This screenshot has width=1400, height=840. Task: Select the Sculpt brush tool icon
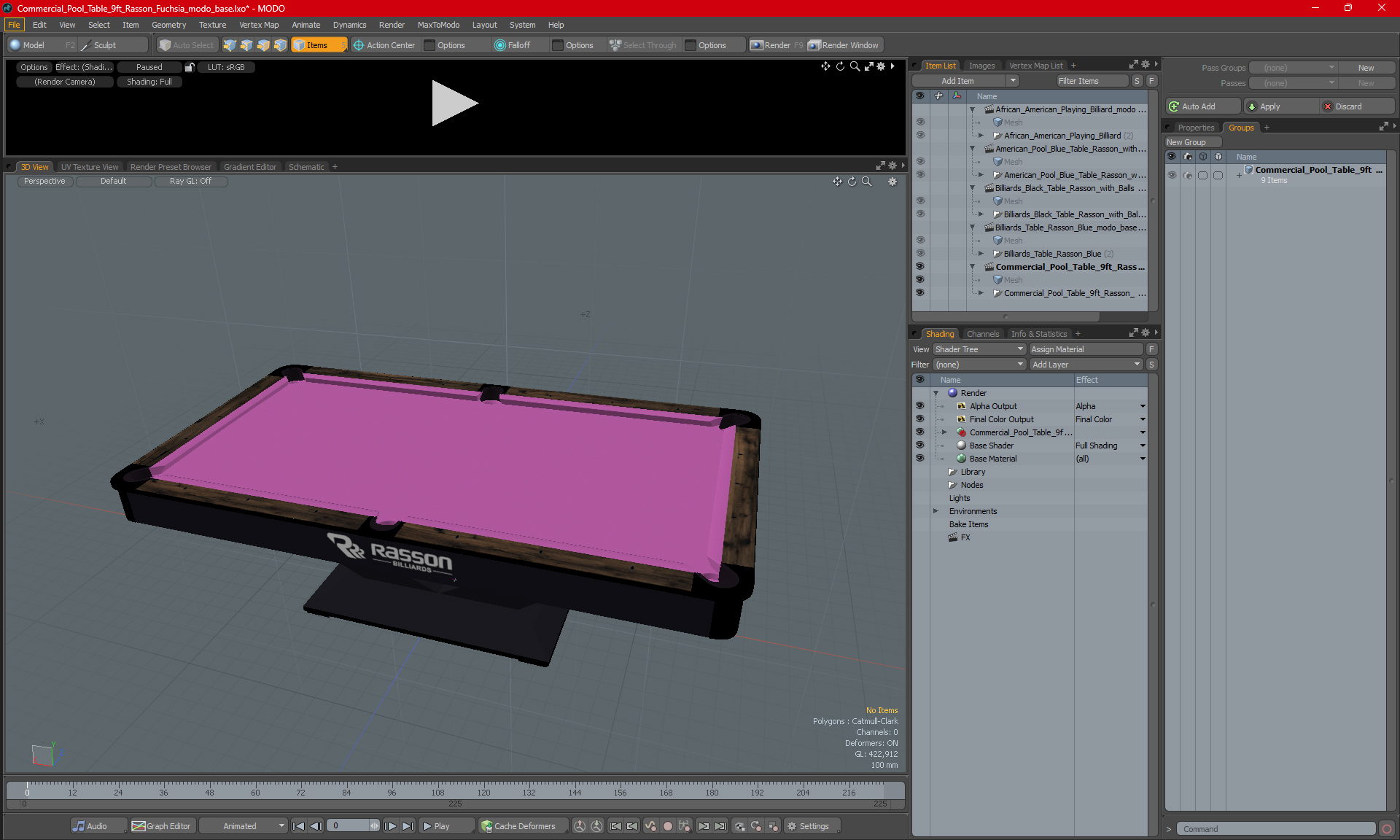[x=86, y=45]
